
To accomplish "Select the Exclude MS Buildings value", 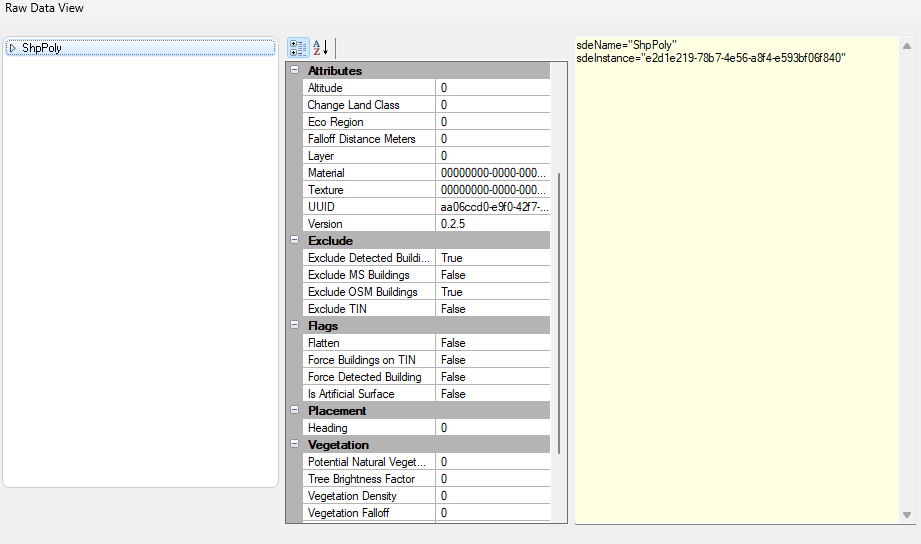I will [x=493, y=275].
